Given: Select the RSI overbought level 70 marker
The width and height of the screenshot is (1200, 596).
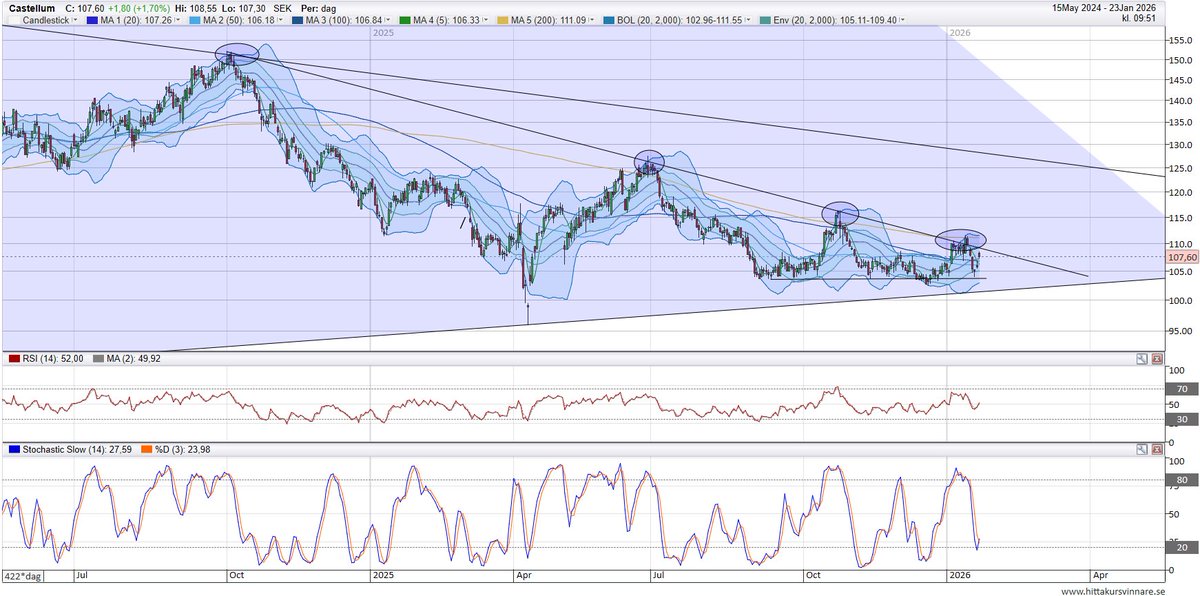Looking at the screenshot, I should click(x=1180, y=388).
